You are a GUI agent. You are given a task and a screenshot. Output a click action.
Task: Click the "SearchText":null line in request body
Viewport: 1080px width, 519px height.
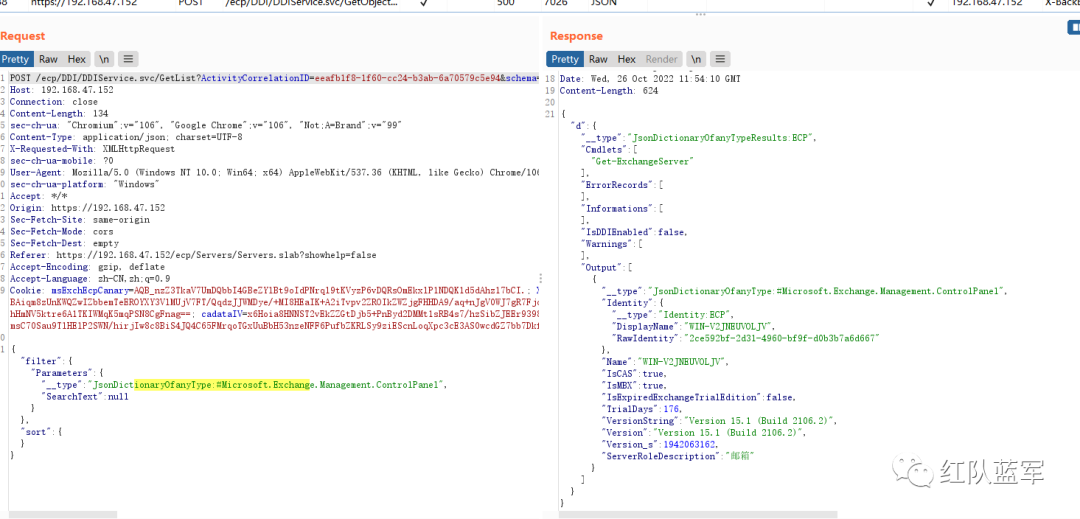point(85,396)
